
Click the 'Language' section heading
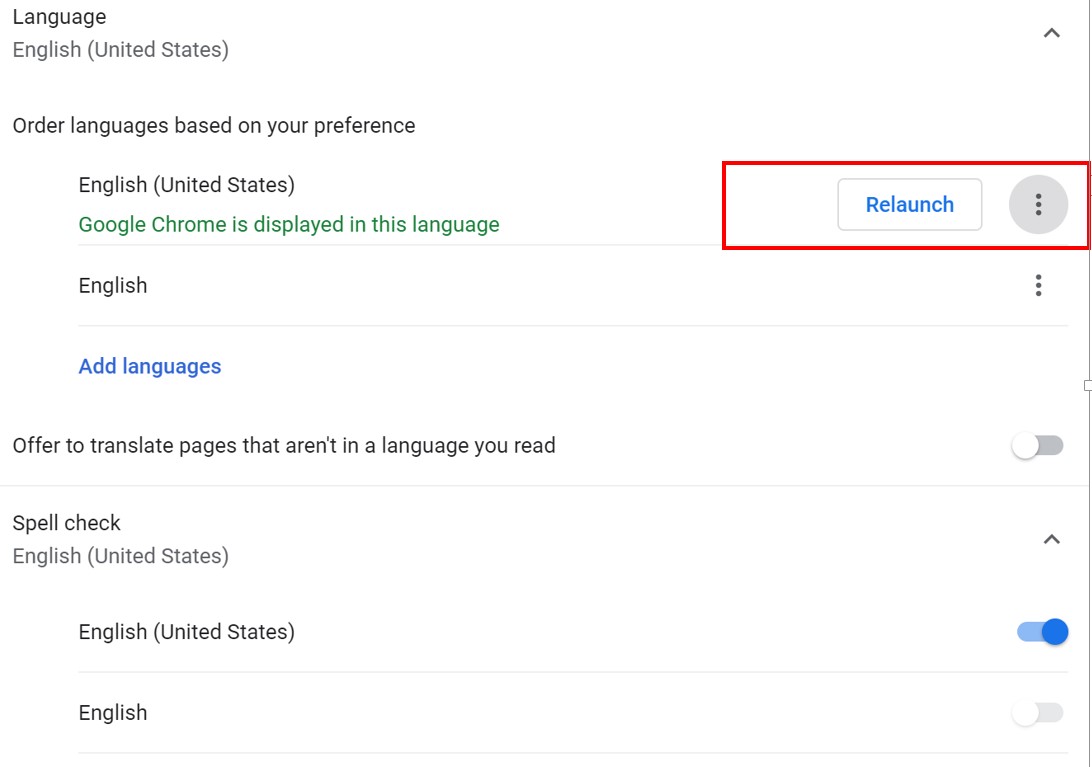coord(59,17)
